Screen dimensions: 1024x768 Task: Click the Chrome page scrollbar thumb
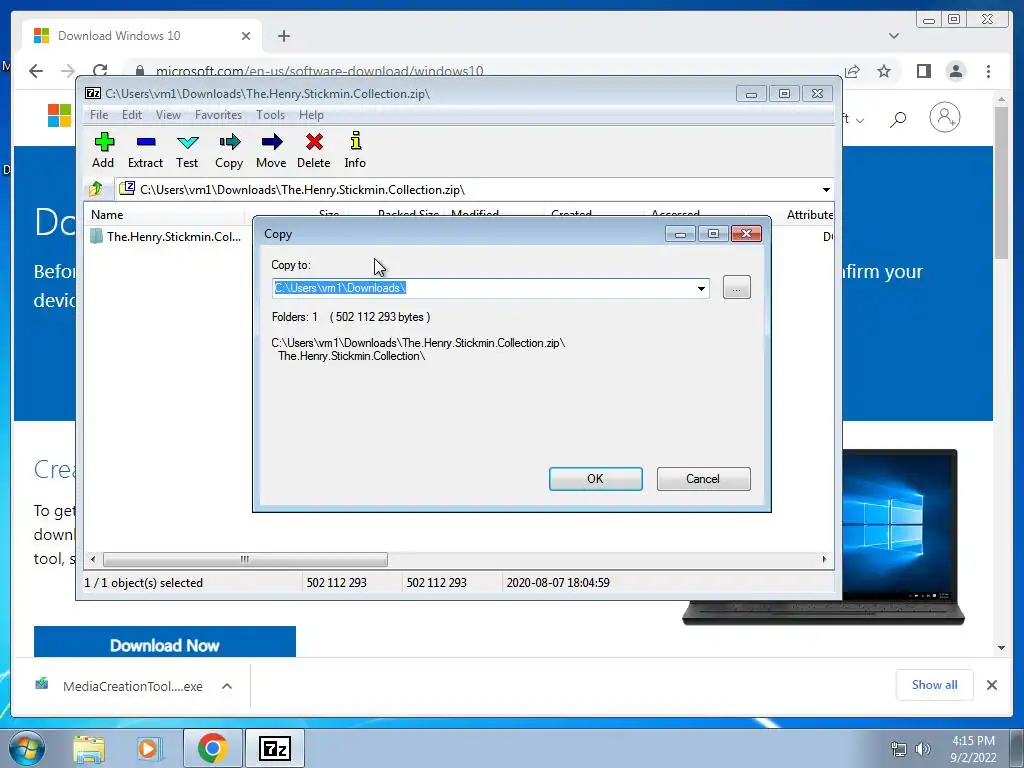click(x=1002, y=183)
